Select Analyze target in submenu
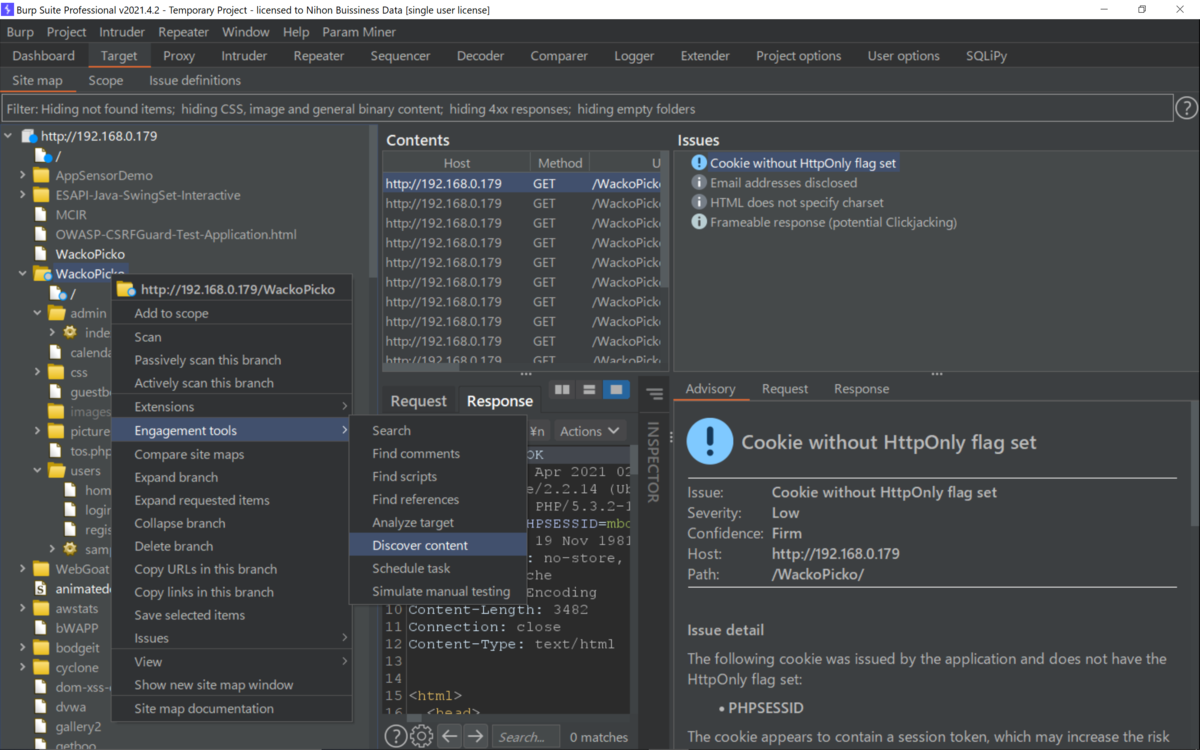This screenshot has width=1200, height=750. [437, 522]
